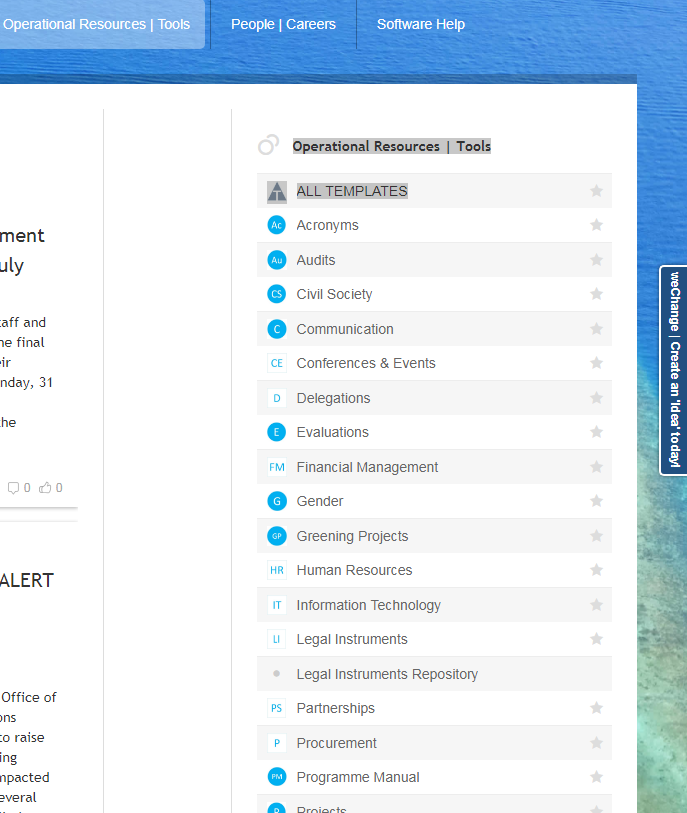The image size is (687, 813).
Task: Open the Software Help nav tab
Action: 420,24
